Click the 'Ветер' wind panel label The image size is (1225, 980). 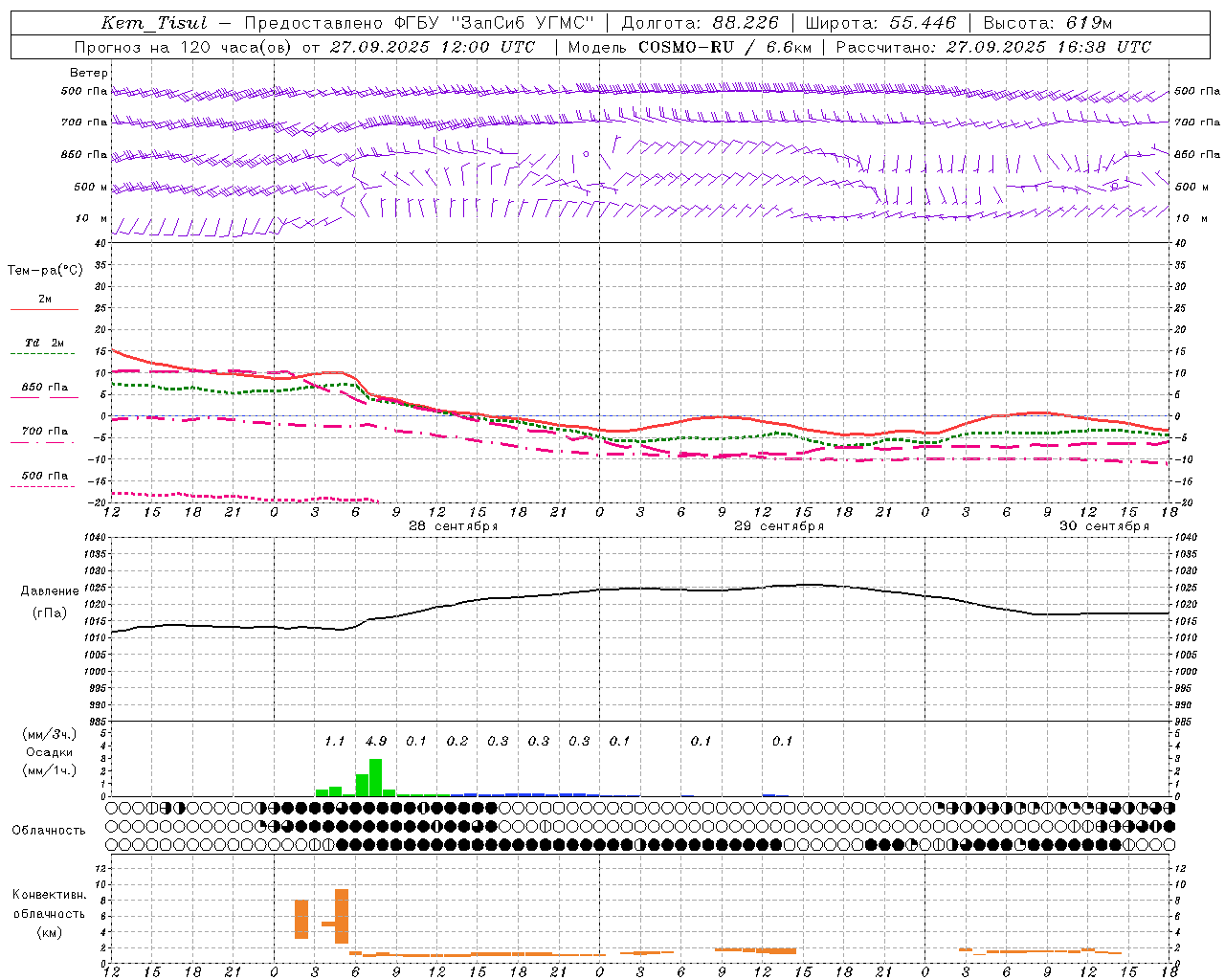pyautogui.click(x=88, y=73)
